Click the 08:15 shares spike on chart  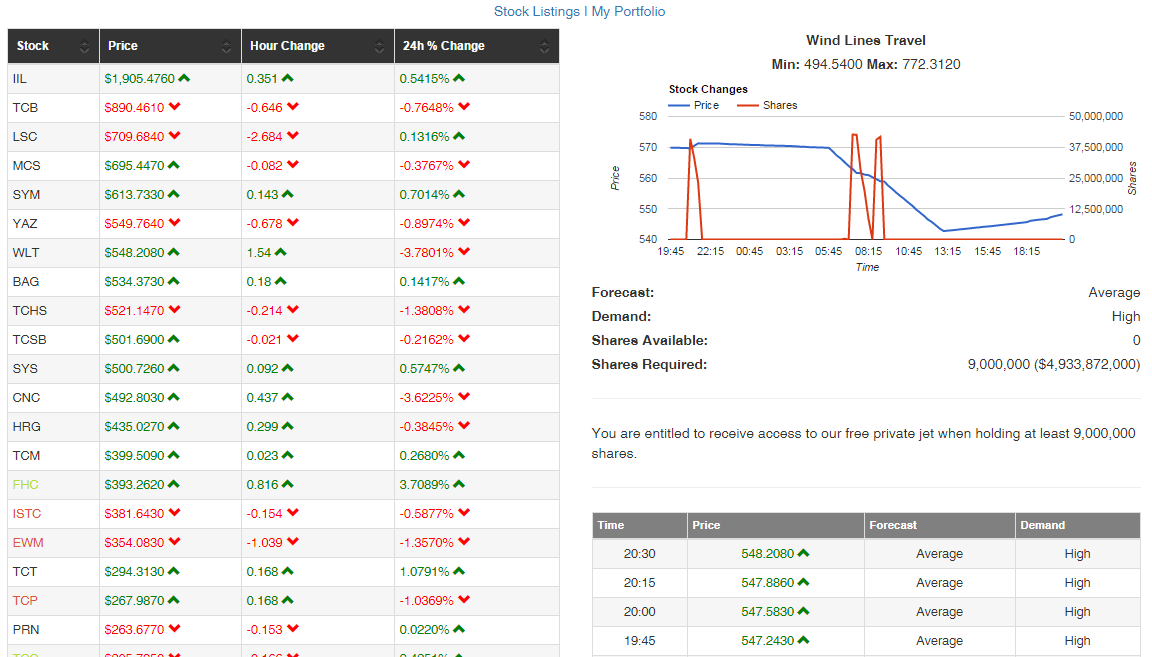(x=854, y=184)
